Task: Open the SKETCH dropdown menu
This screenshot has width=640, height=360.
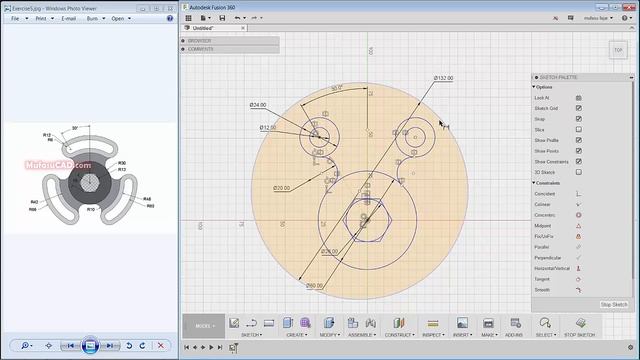Action: click(251, 335)
